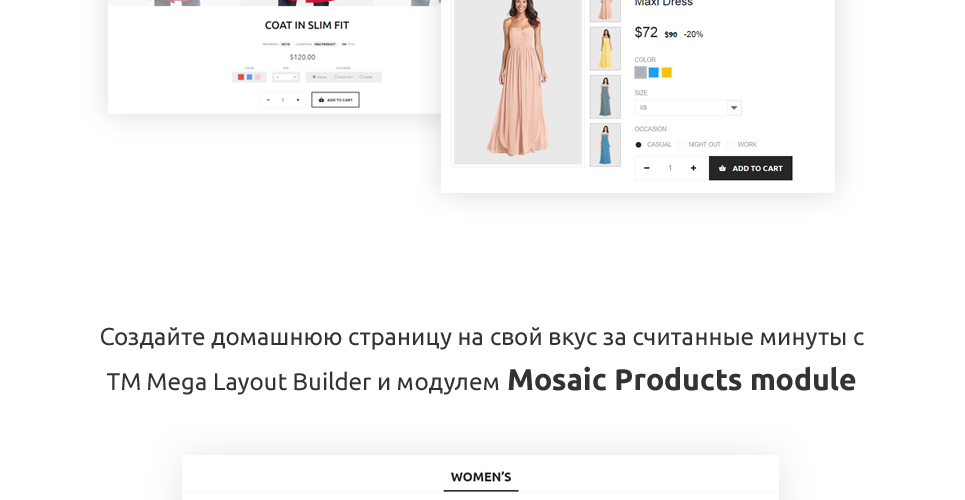Select Work occasion for Maxi Dress
Viewport: 965px width, 500px height.
coord(729,145)
